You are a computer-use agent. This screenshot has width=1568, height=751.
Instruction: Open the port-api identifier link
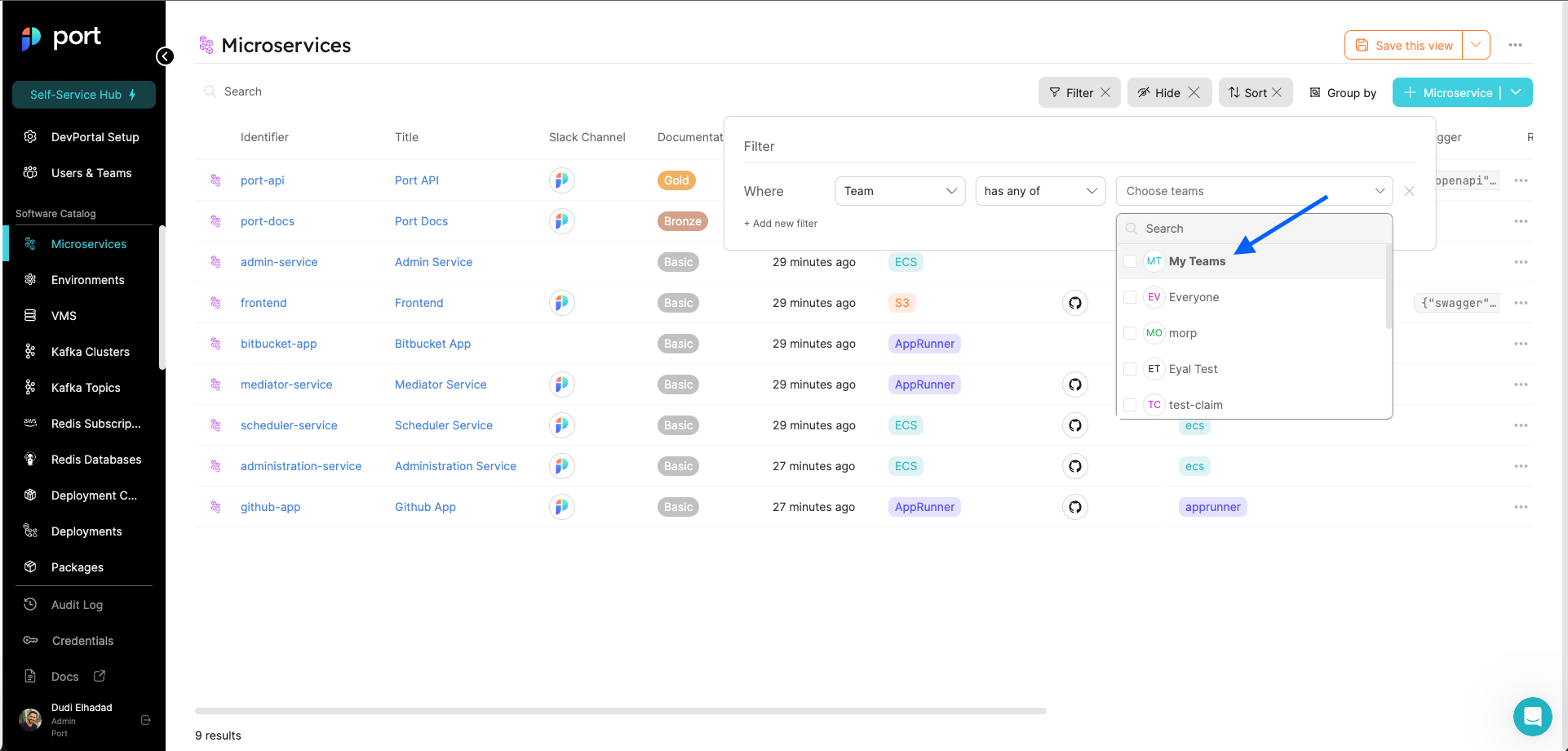click(262, 180)
